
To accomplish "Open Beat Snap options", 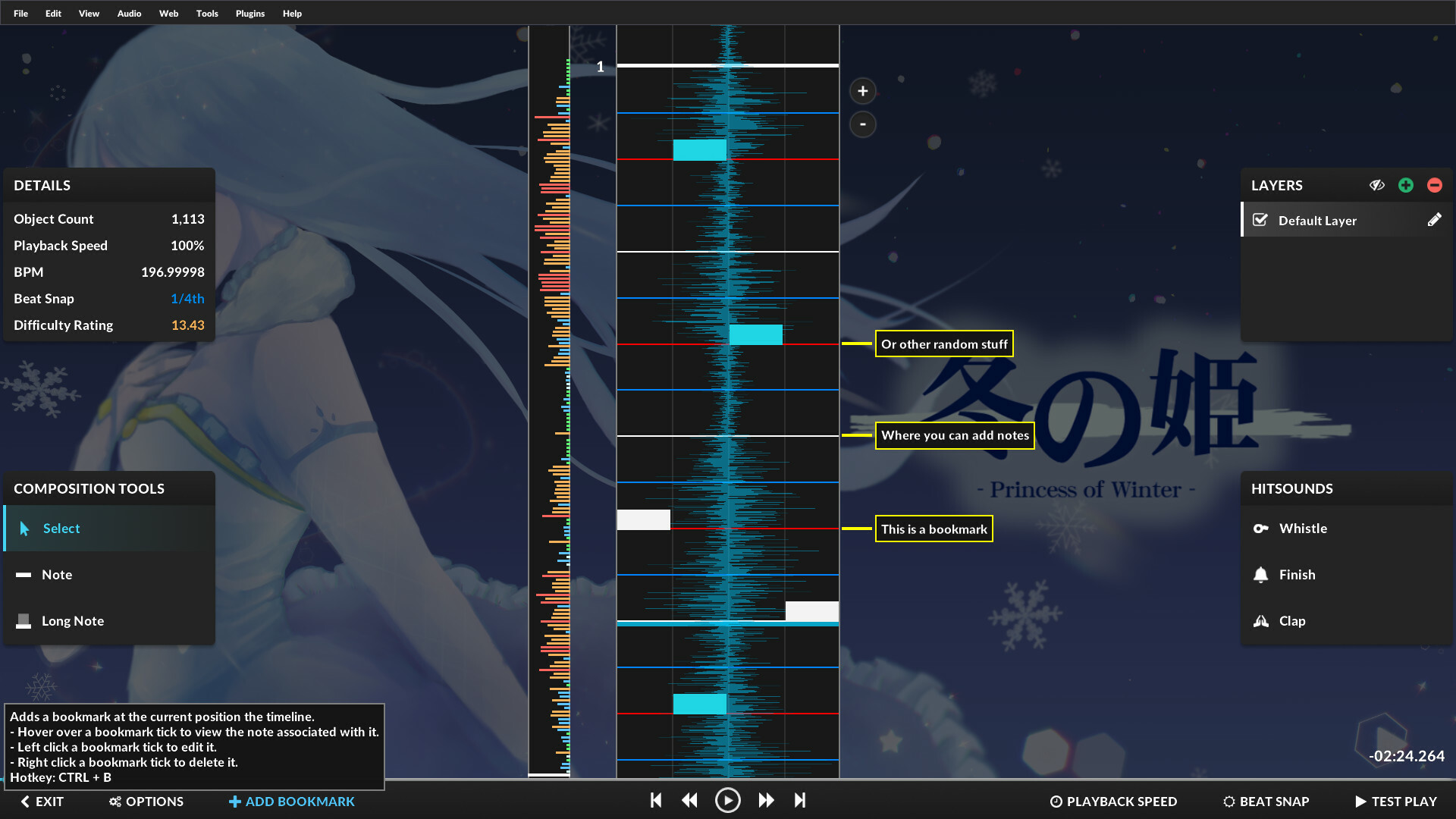I will click(x=1266, y=802).
